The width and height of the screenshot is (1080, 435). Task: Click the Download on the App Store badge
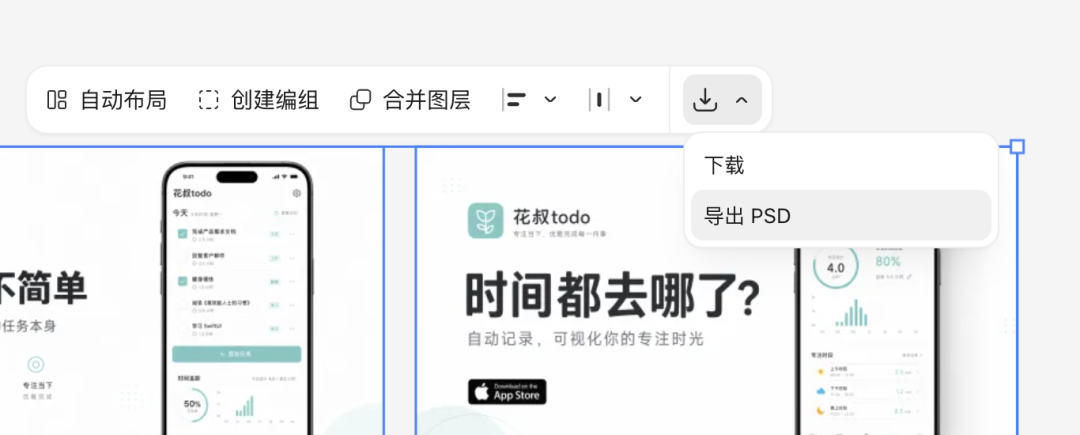click(x=507, y=392)
